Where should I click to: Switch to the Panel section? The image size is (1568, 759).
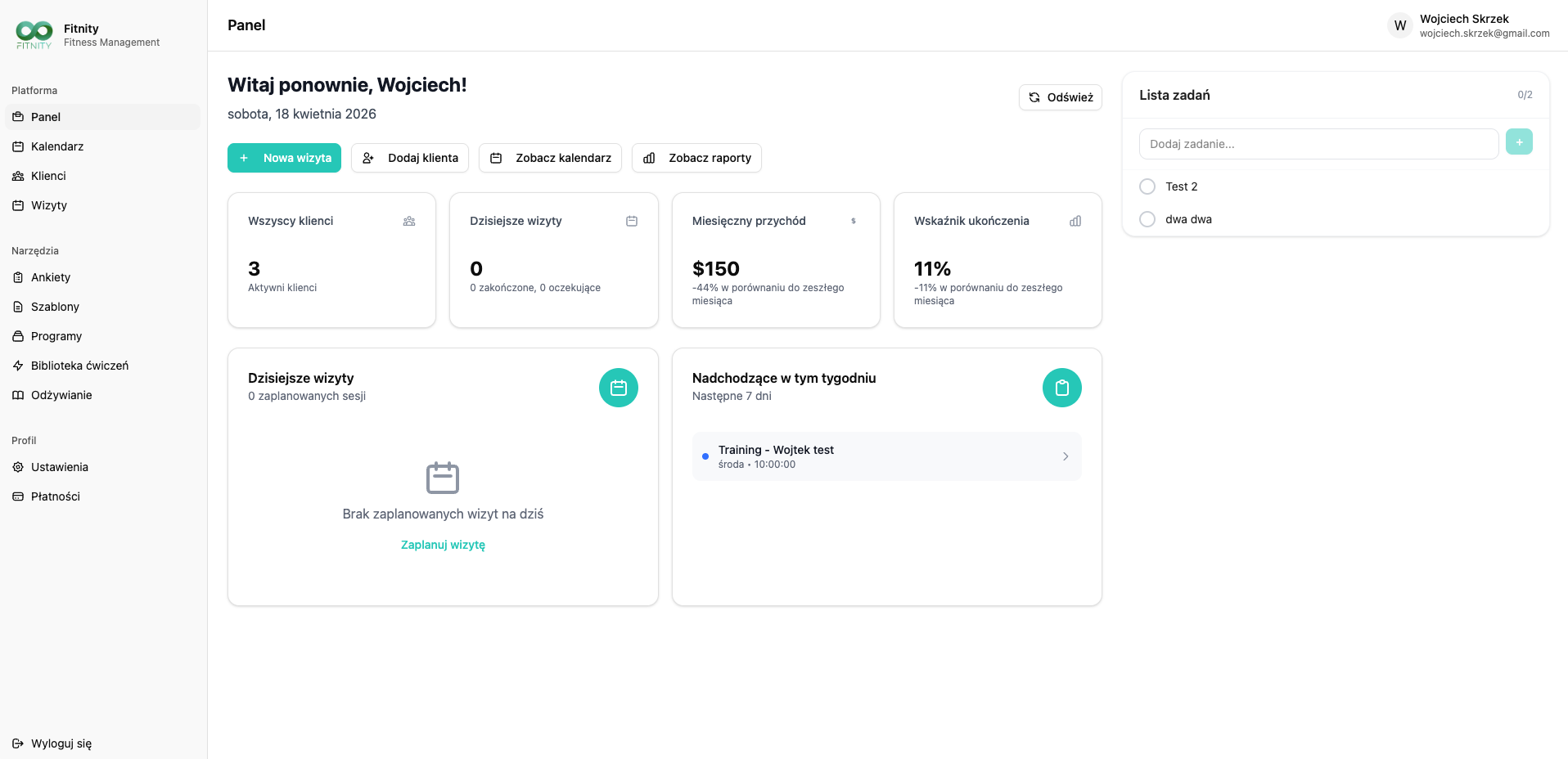43,117
